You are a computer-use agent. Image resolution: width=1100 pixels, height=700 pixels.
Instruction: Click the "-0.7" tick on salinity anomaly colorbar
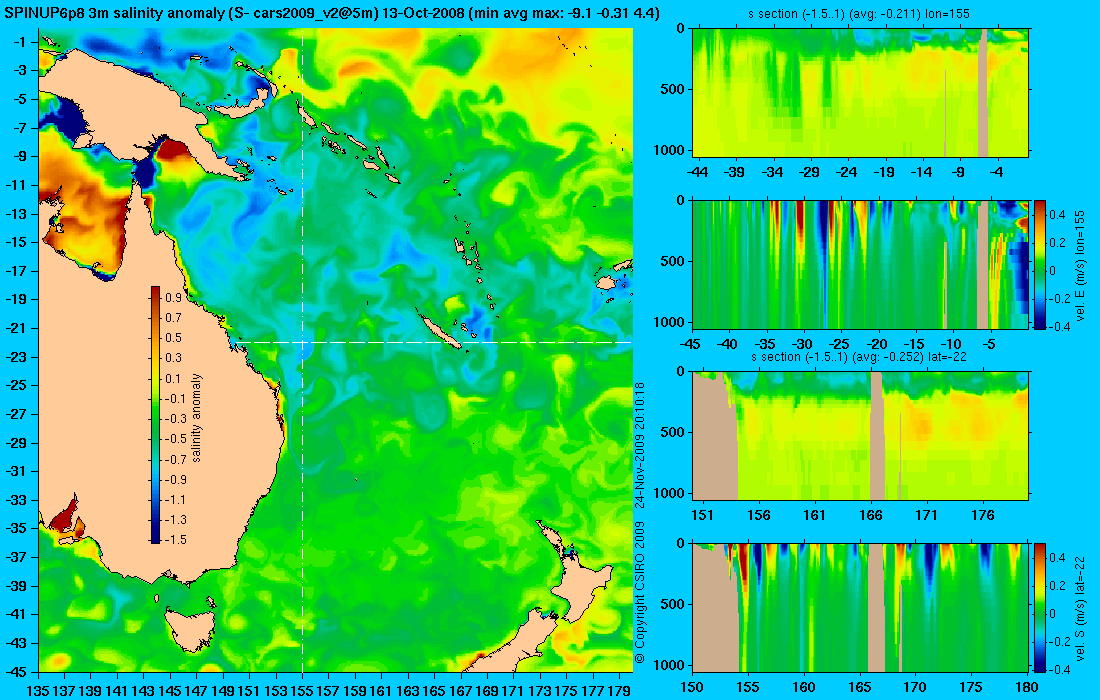pyautogui.click(x=175, y=459)
